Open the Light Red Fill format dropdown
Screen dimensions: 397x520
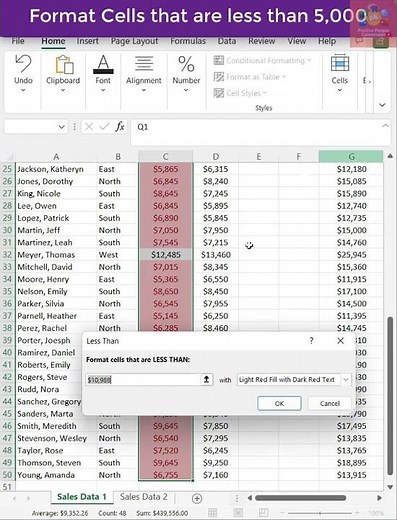(346, 379)
